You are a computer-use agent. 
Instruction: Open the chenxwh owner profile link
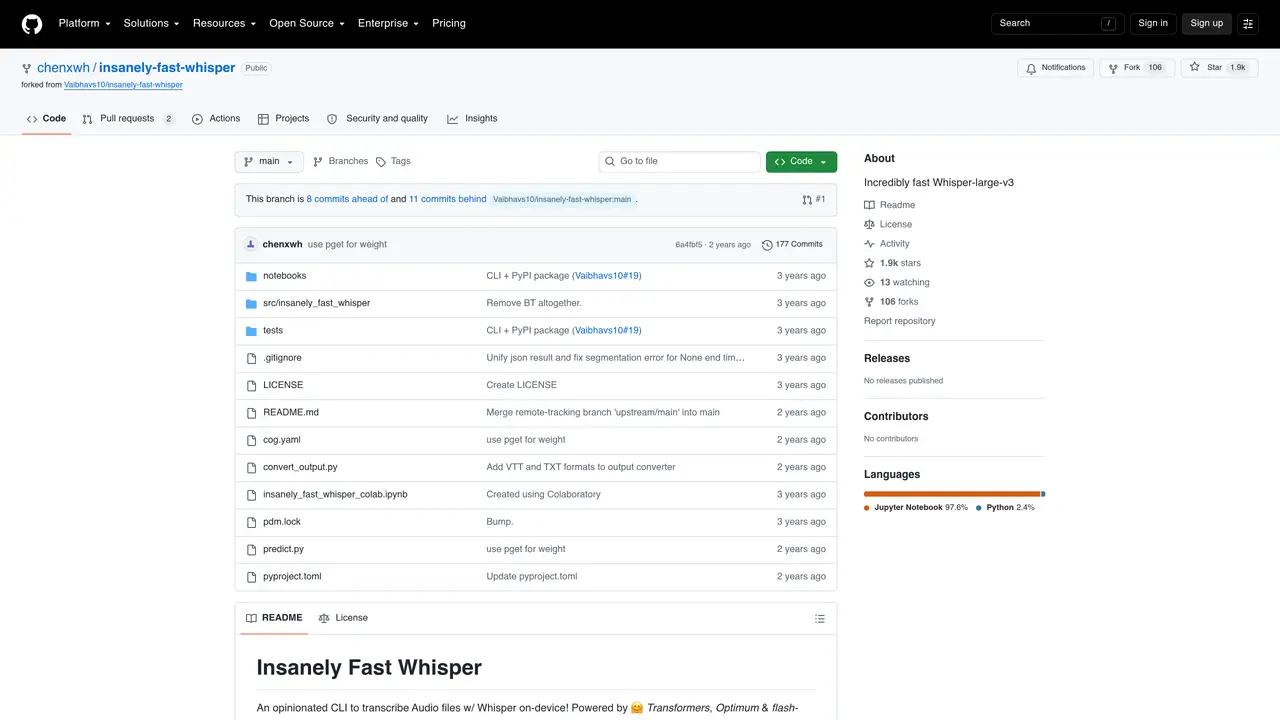[x=63, y=68]
